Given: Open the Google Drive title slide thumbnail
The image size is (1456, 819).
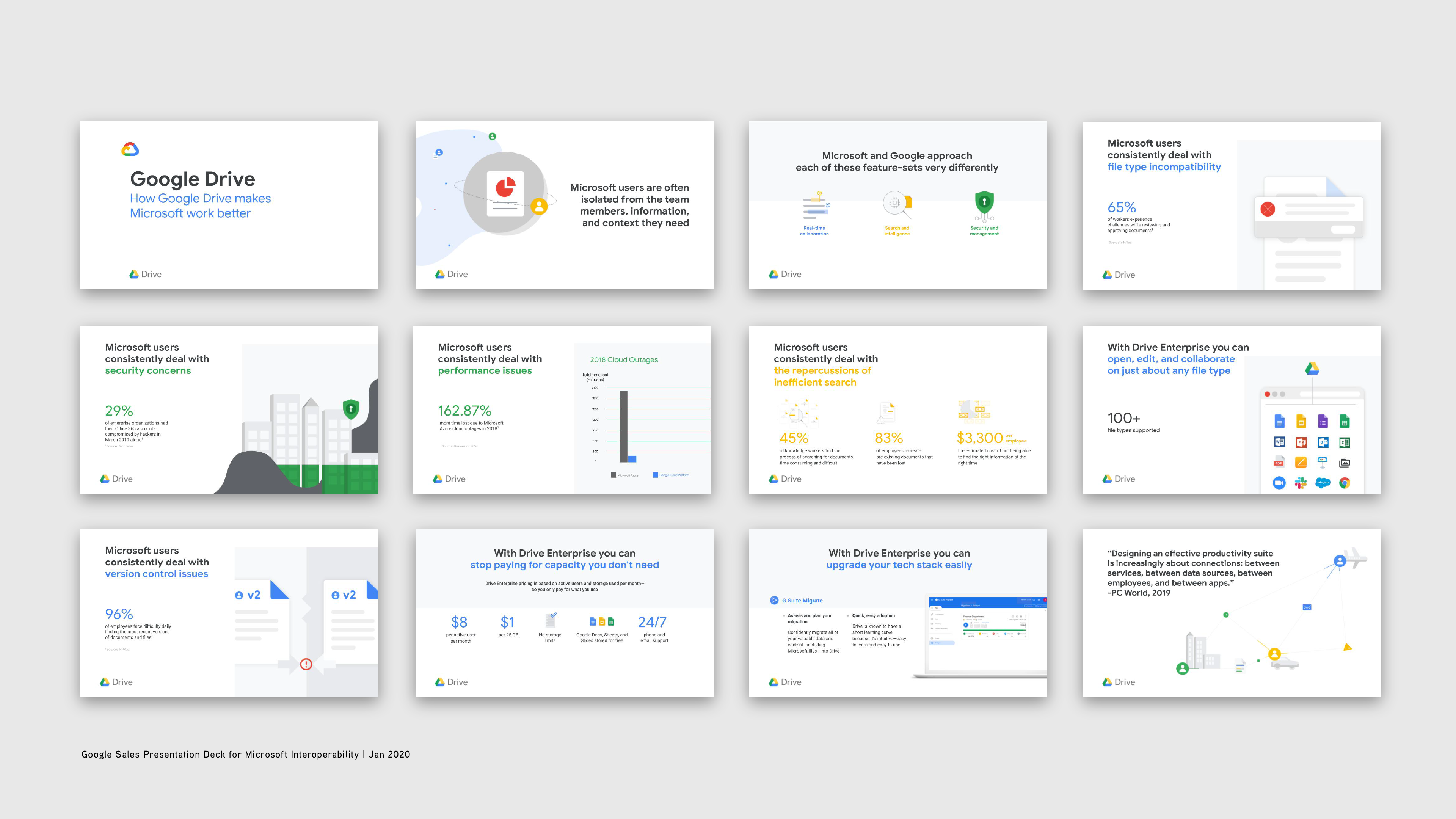Looking at the screenshot, I should [x=229, y=205].
